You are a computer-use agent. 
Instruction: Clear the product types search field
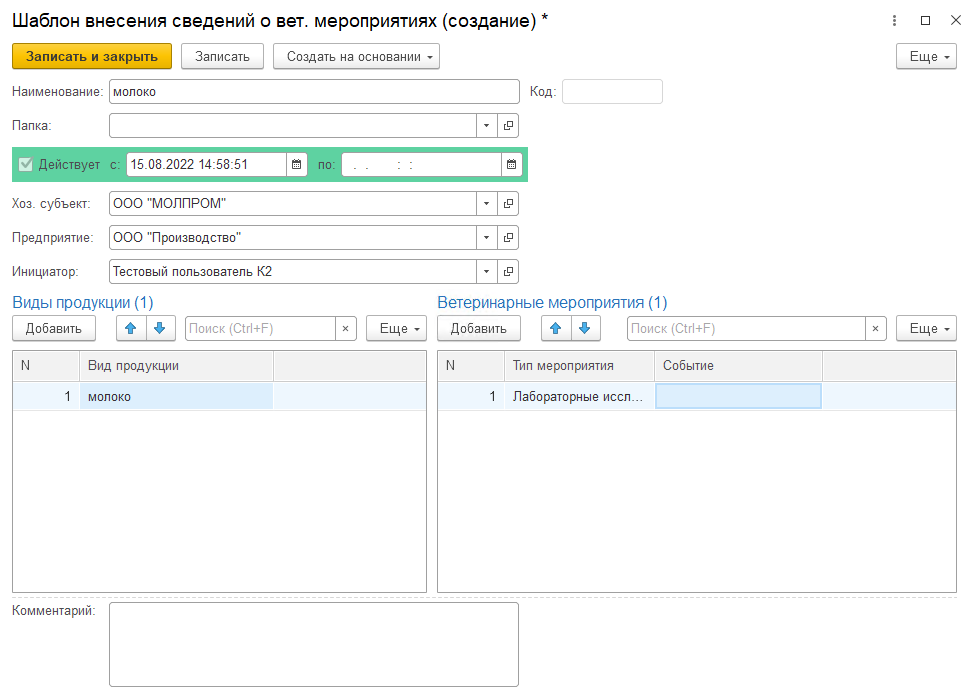click(x=346, y=328)
